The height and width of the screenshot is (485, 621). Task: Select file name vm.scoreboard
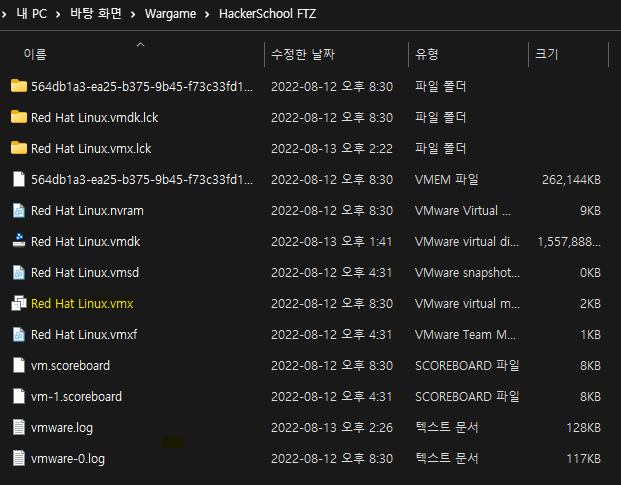click(x=70, y=365)
